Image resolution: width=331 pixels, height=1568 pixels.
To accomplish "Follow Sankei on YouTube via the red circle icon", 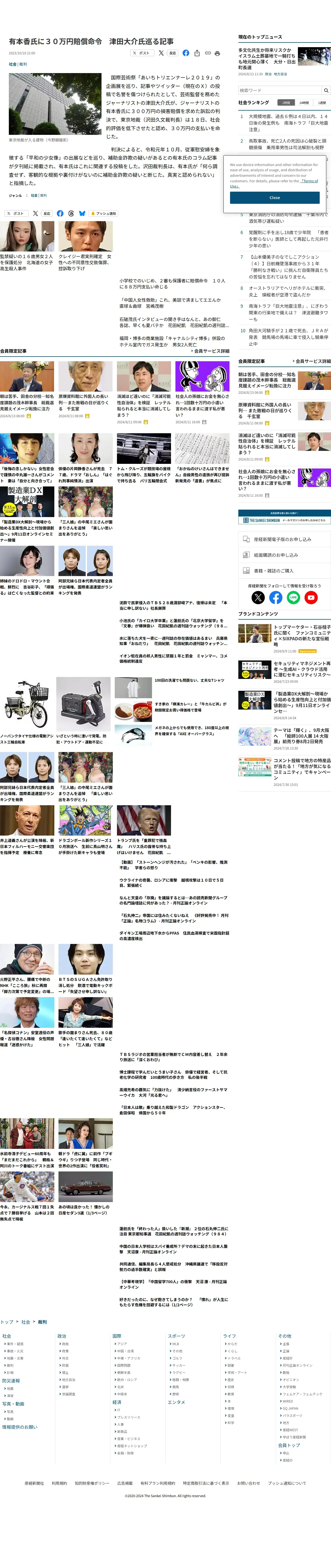I will point(311,598).
